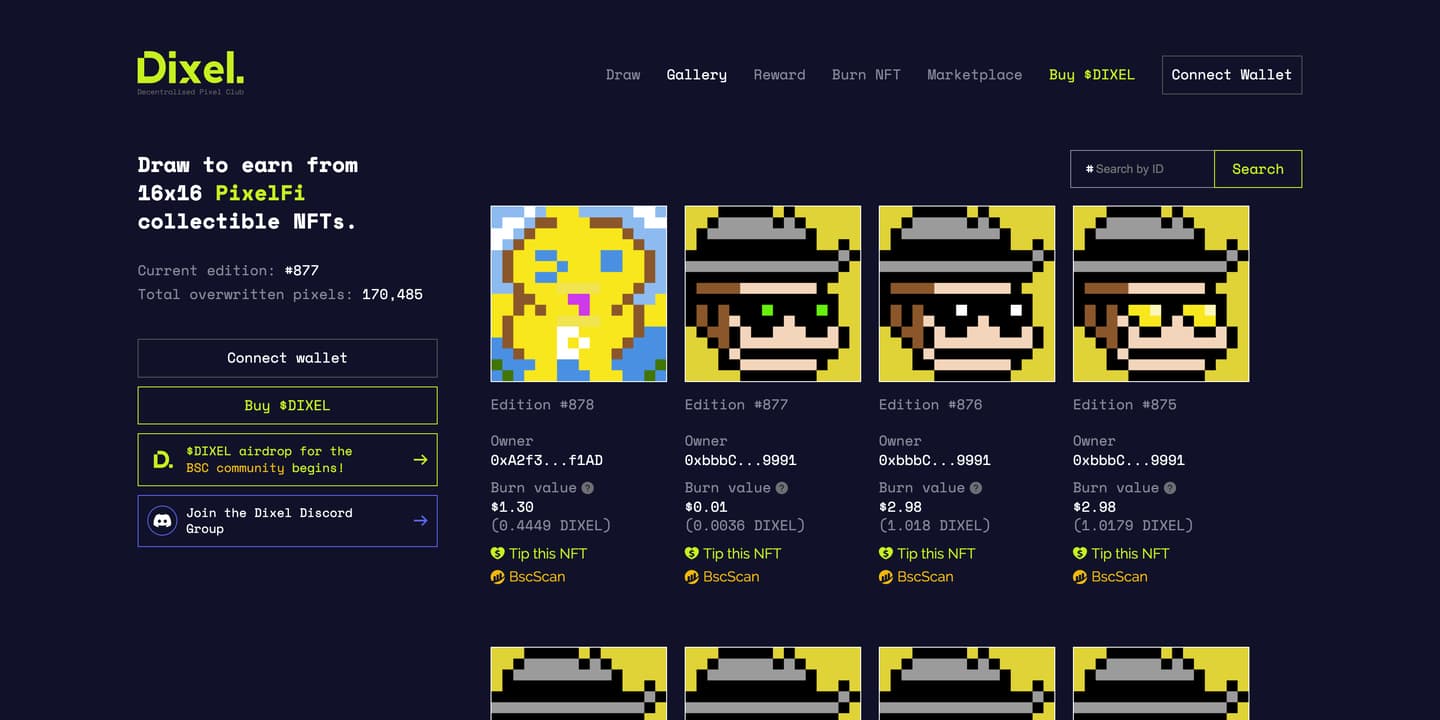1440x720 pixels.
Task: Open the Draw page from the navigation
Action: click(x=623, y=75)
